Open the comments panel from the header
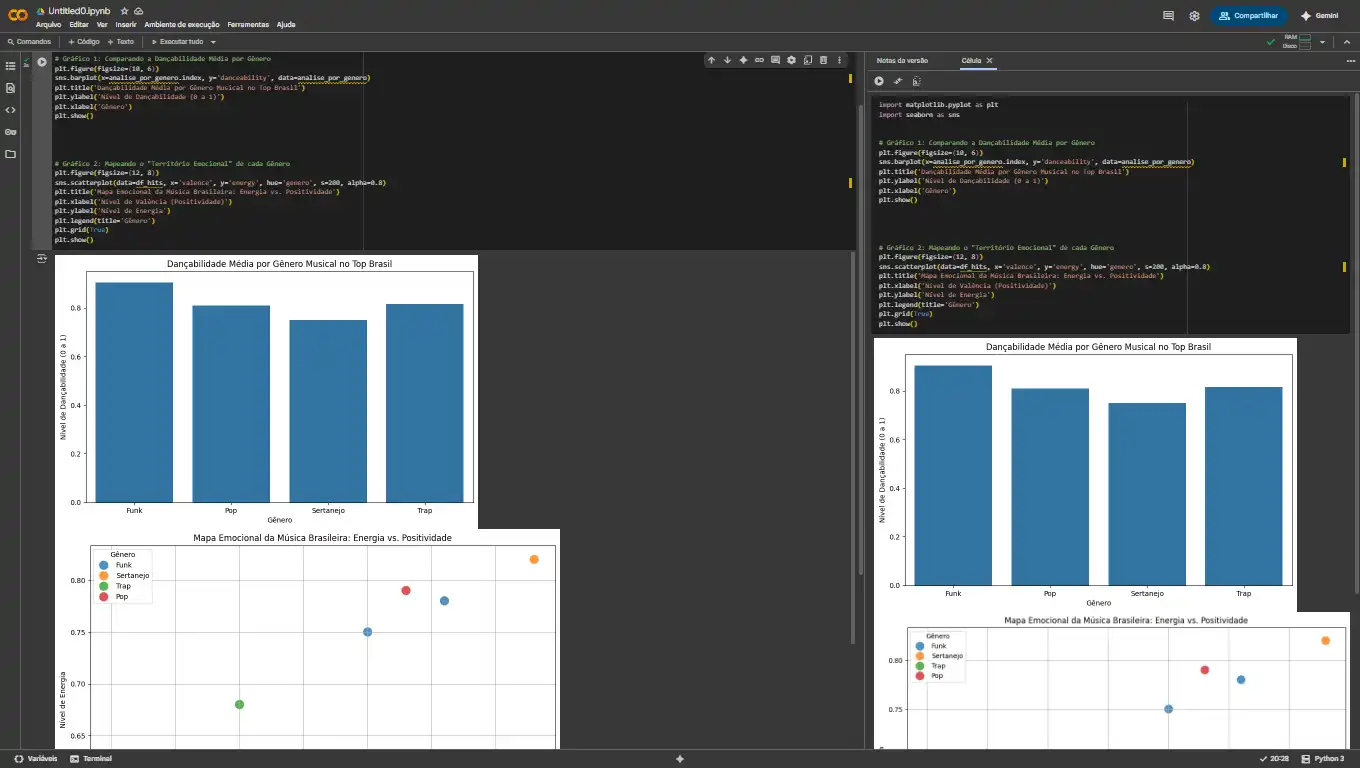Viewport: 1360px width, 768px height. click(x=1168, y=16)
